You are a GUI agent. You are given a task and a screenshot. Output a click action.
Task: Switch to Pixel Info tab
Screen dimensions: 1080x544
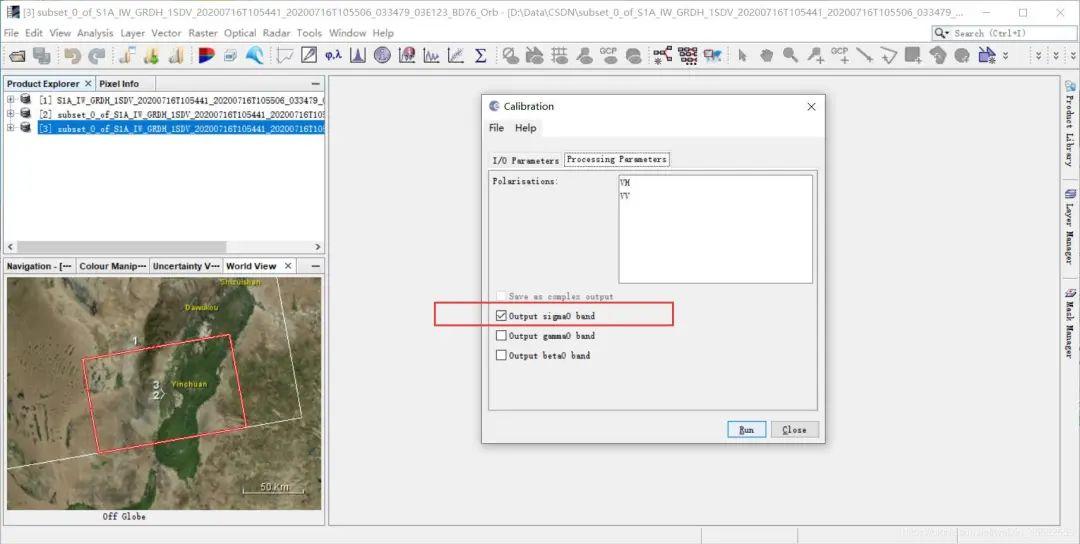(119, 83)
